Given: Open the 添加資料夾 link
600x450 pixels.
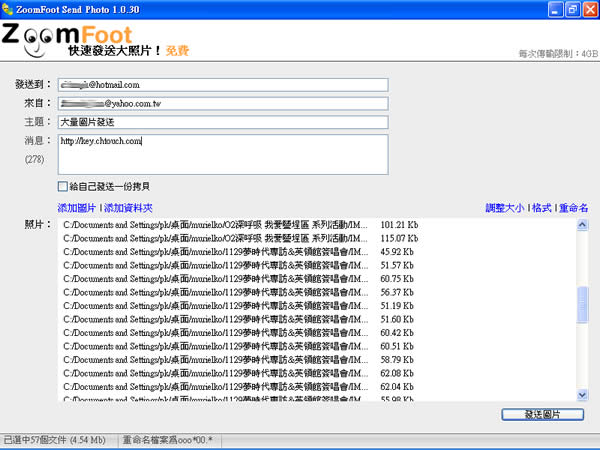Looking at the screenshot, I should pos(128,208).
